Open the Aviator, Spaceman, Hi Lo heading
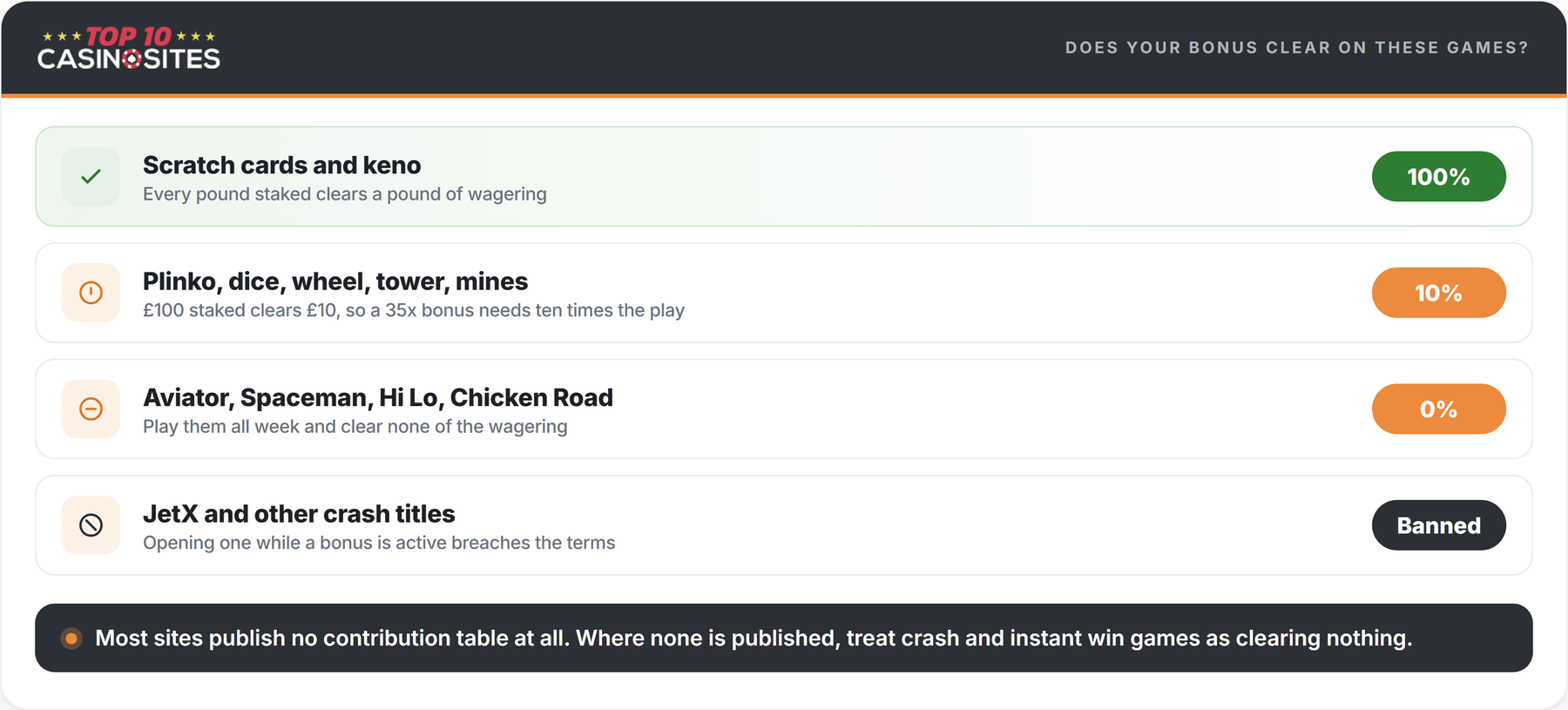Viewport: 1568px width, 710px height. (378, 397)
